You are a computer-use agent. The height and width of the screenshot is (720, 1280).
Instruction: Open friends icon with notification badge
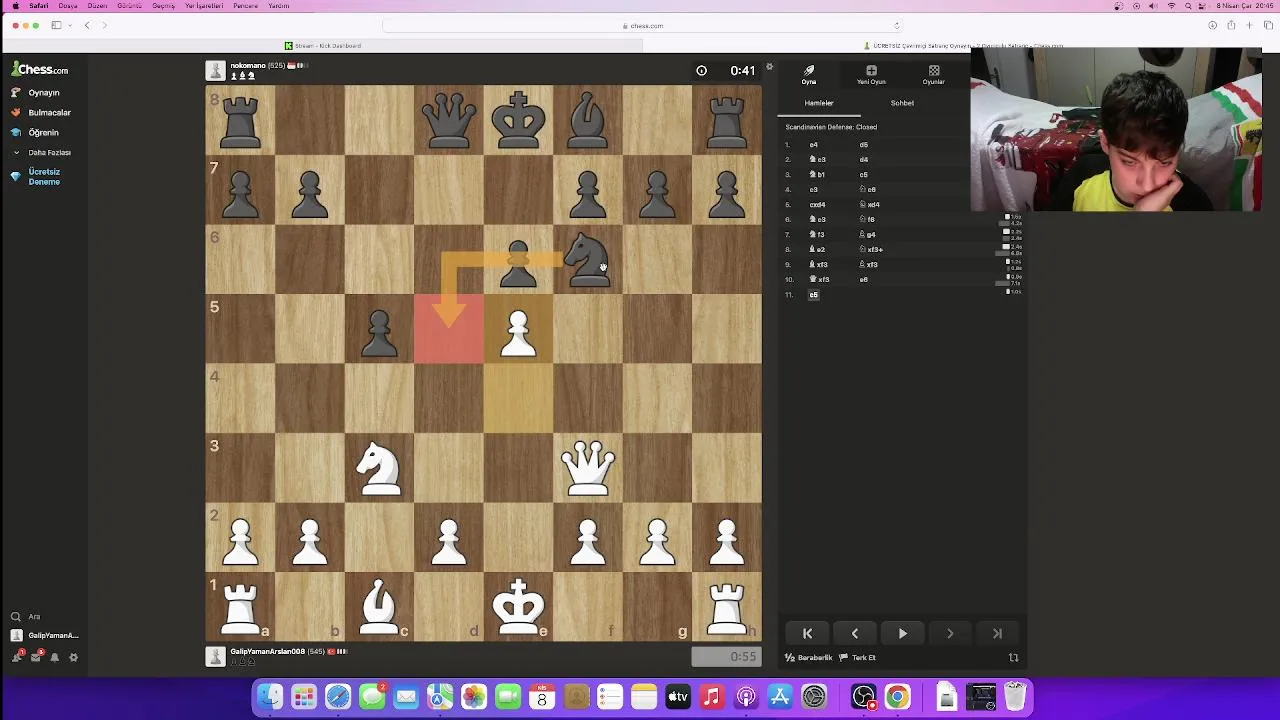coord(18,657)
